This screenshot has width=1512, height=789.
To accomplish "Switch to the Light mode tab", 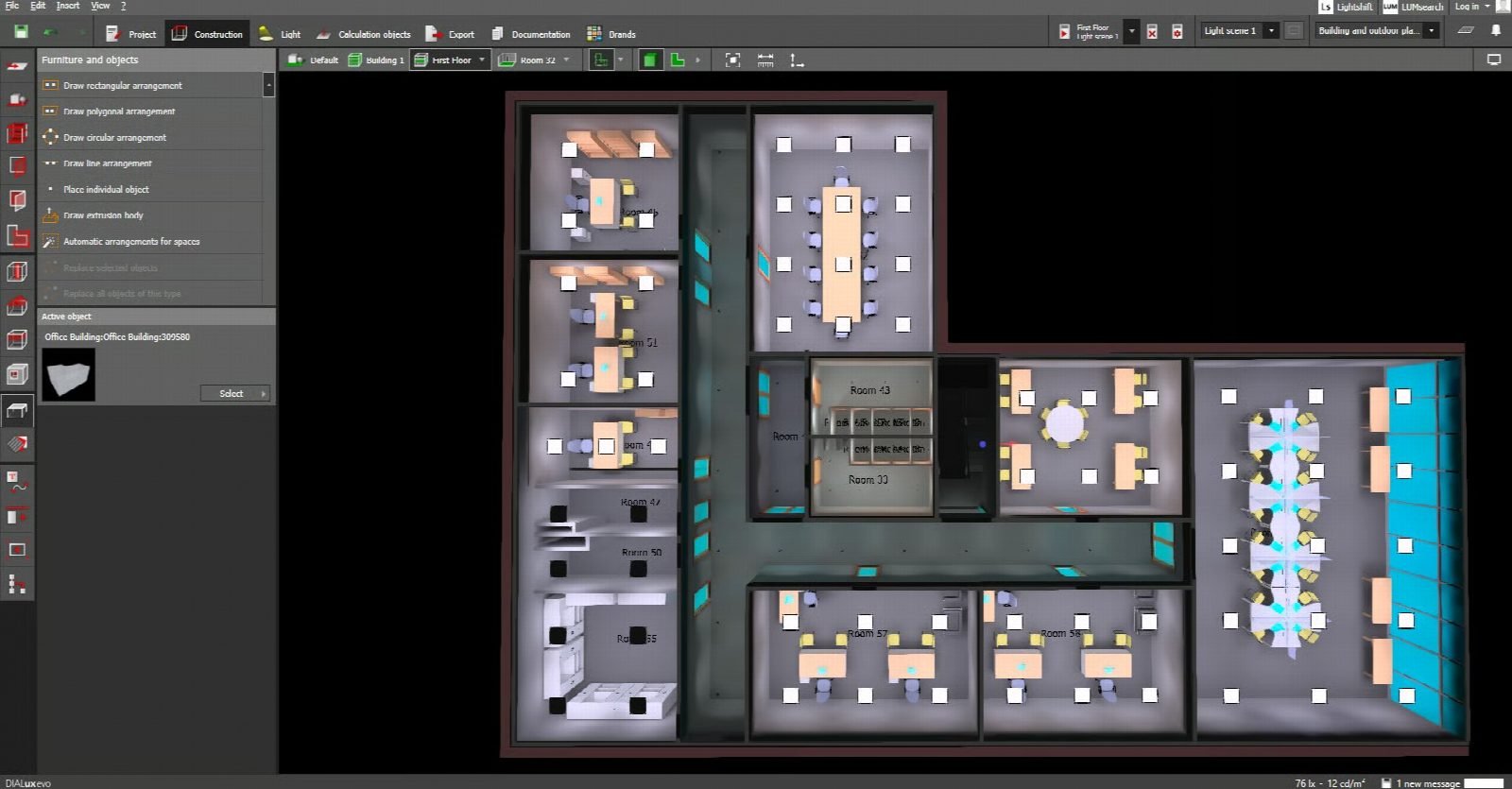I will [280, 34].
